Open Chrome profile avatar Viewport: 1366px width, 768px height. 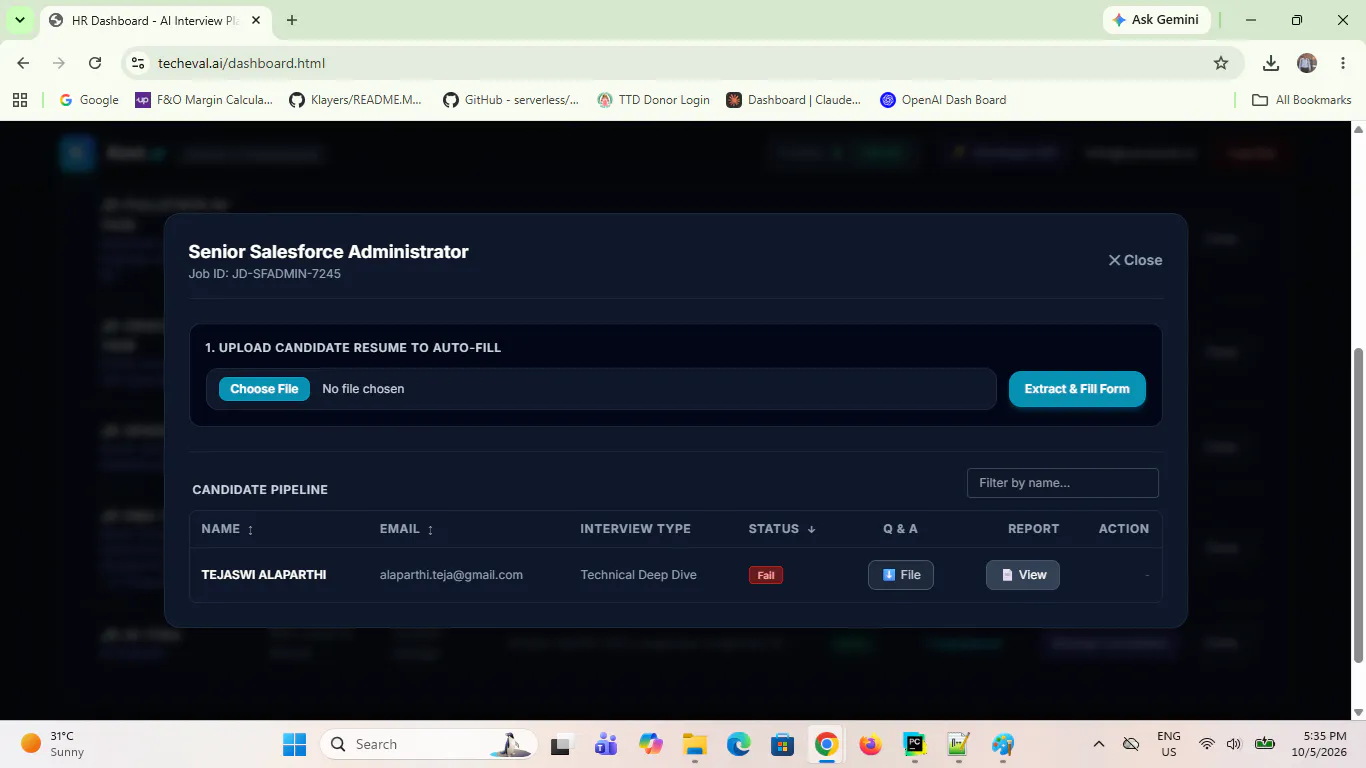(1307, 63)
